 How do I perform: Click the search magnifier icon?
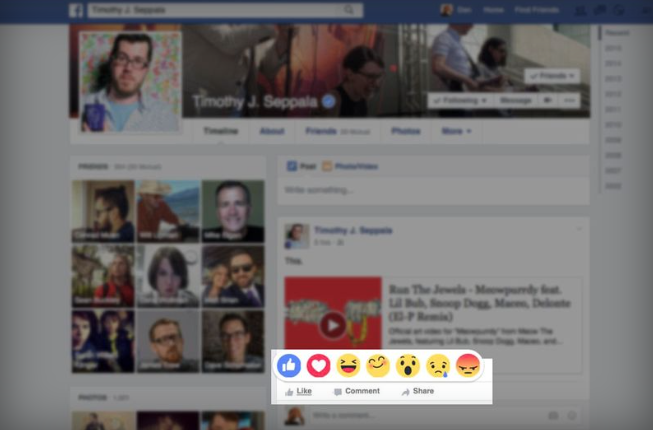350,10
